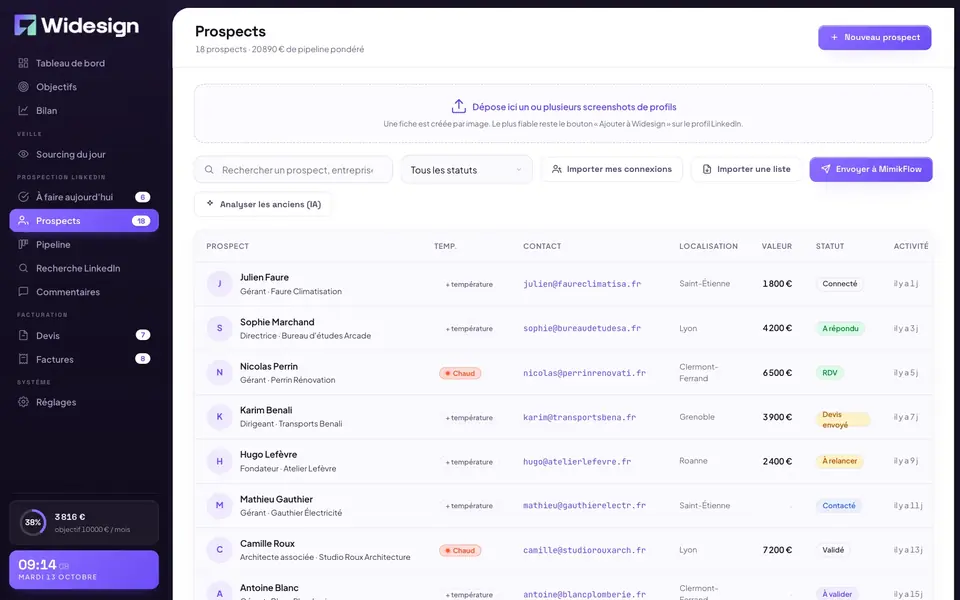
Task: Set temperature for Julien Faure
Action: tap(469, 284)
